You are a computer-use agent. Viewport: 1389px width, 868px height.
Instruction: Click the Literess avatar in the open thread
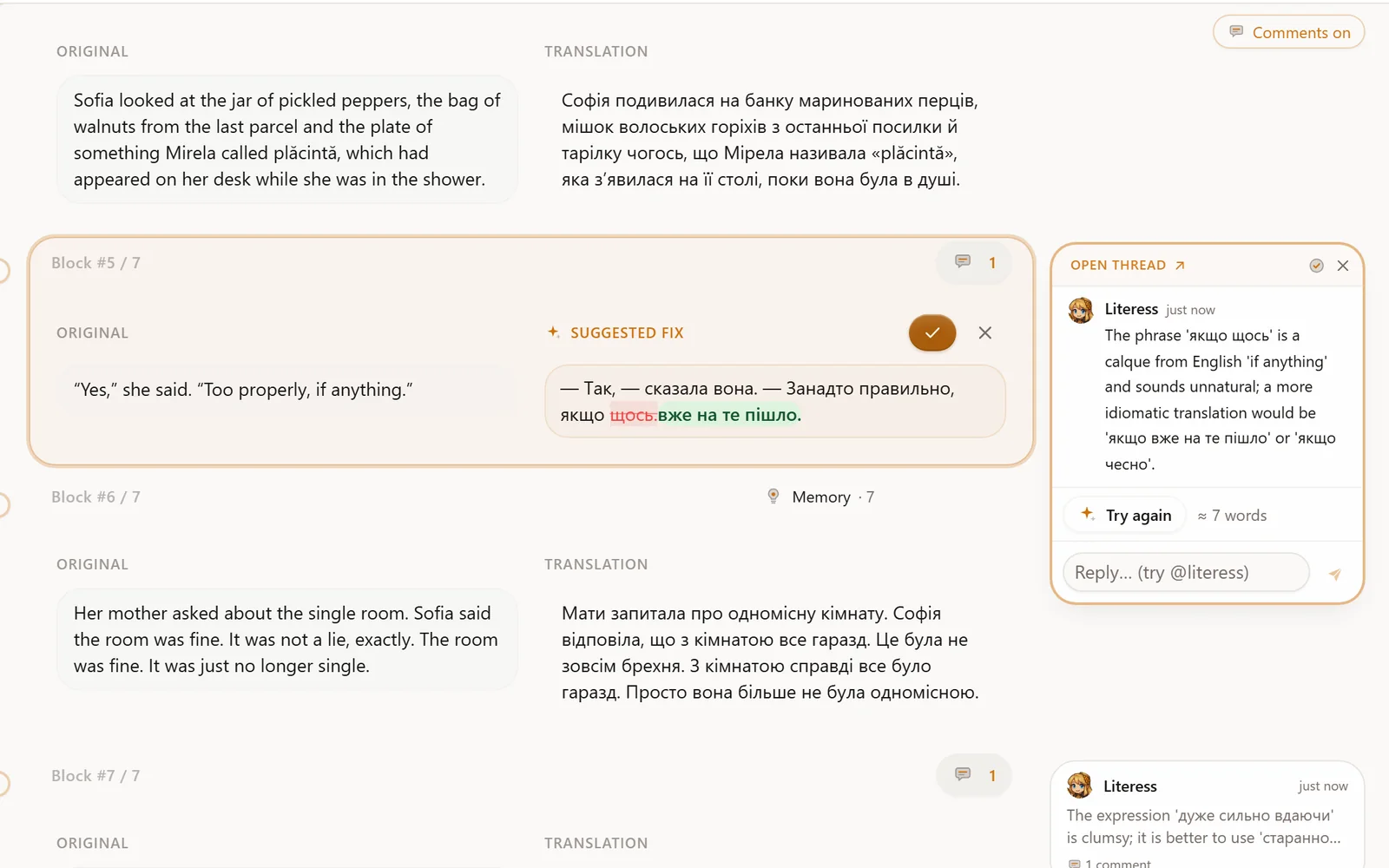tap(1081, 310)
